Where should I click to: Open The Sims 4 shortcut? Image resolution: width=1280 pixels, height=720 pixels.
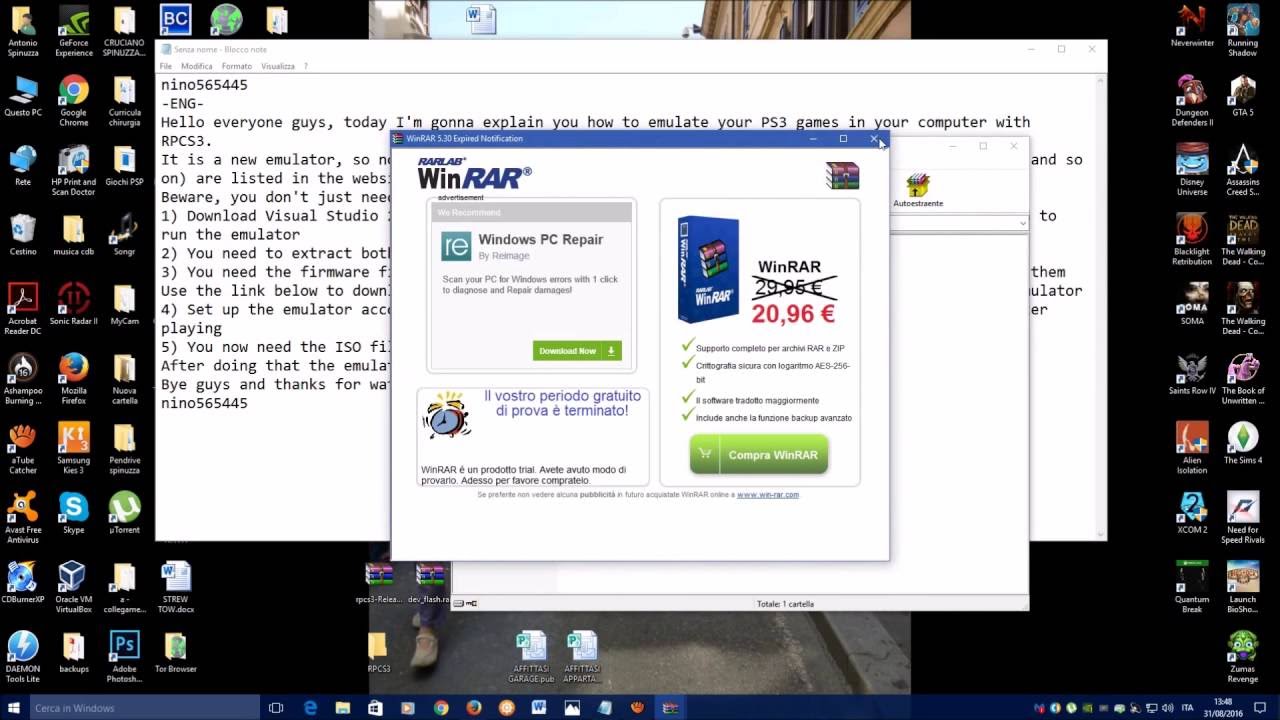[1243, 443]
